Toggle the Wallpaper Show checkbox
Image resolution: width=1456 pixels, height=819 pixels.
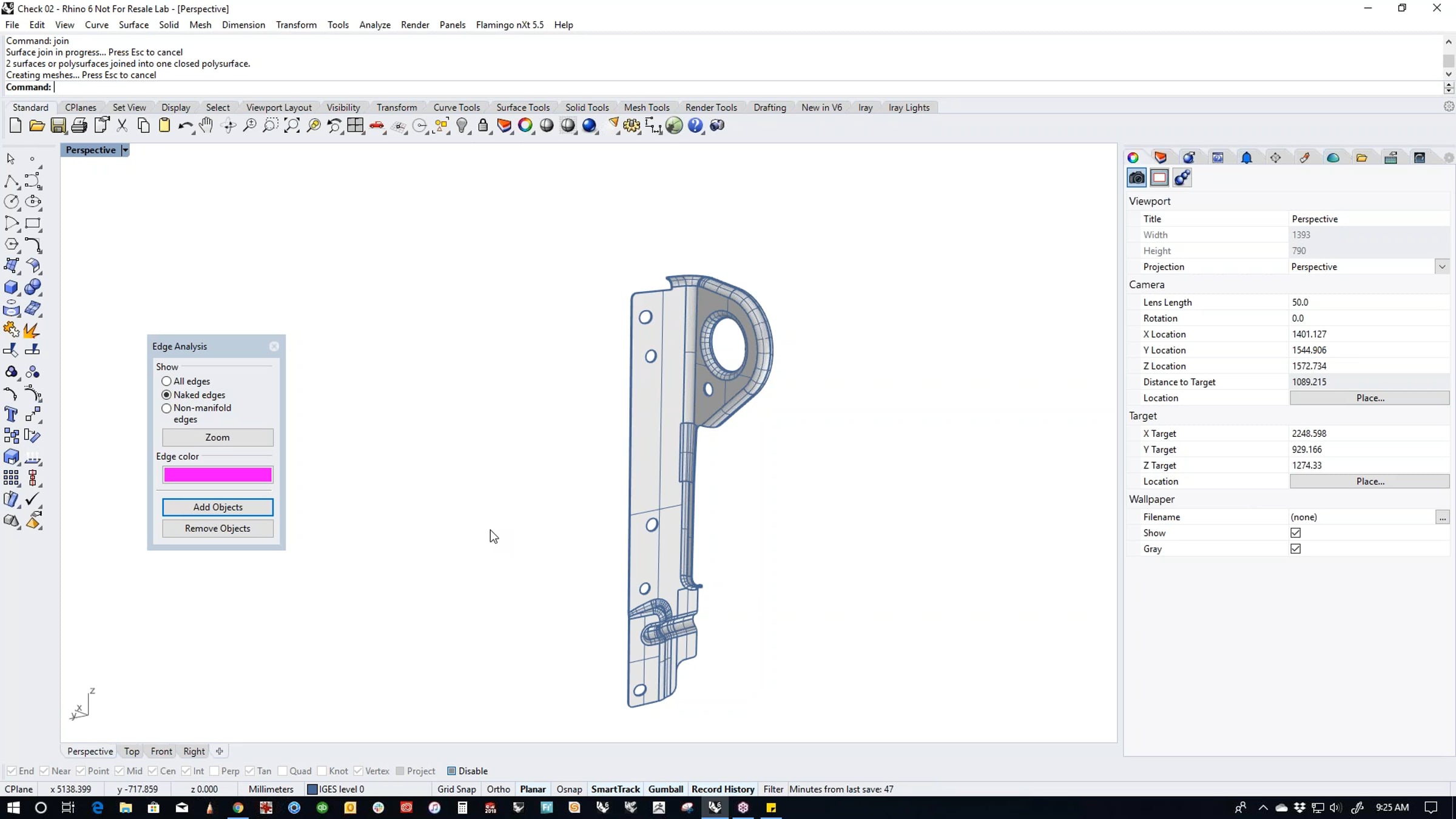1296,533
